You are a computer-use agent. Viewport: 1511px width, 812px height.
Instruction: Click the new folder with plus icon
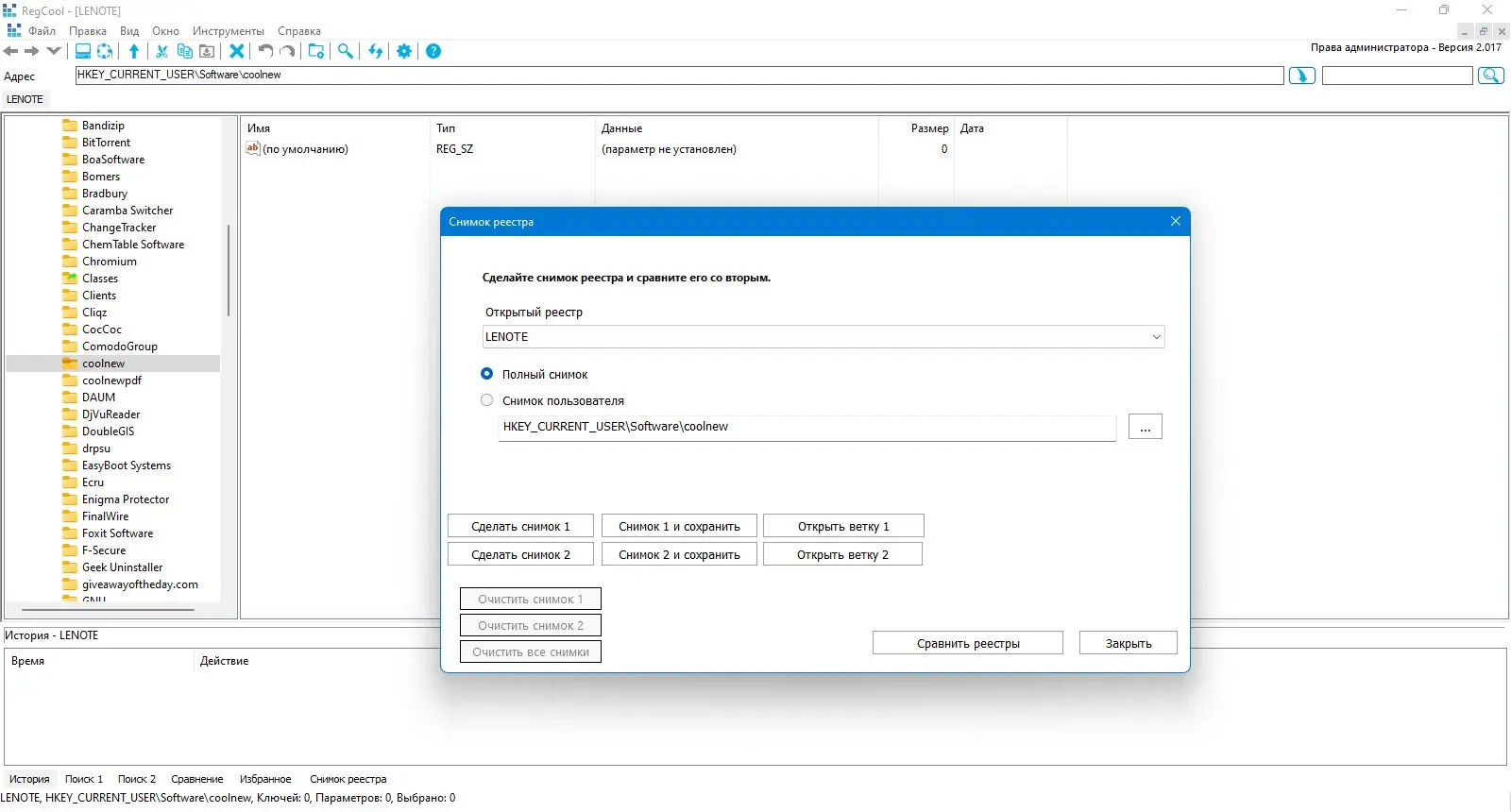pyautogui.click(x=316, y=51)
